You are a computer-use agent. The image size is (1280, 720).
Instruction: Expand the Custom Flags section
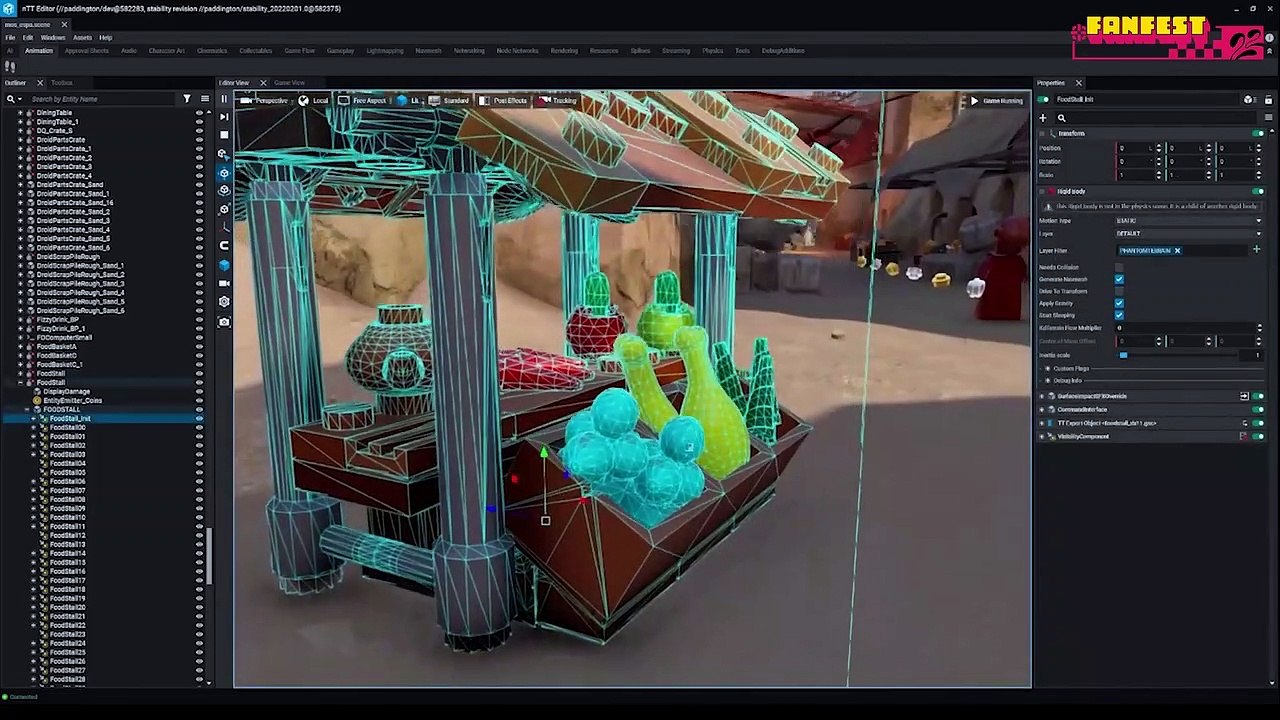pos(1048,368)
